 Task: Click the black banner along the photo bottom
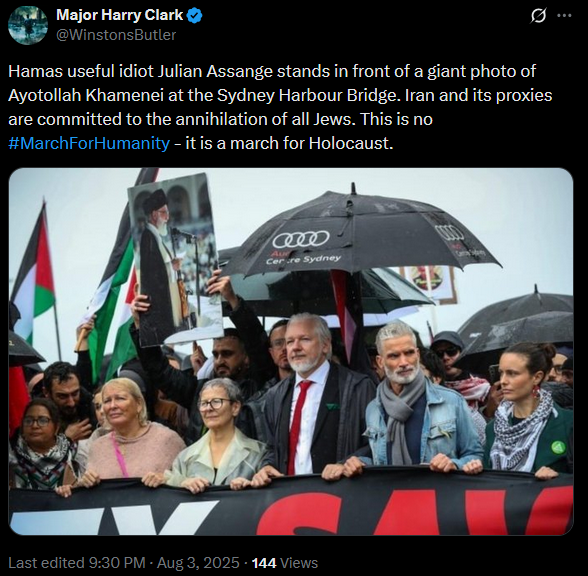291,504
